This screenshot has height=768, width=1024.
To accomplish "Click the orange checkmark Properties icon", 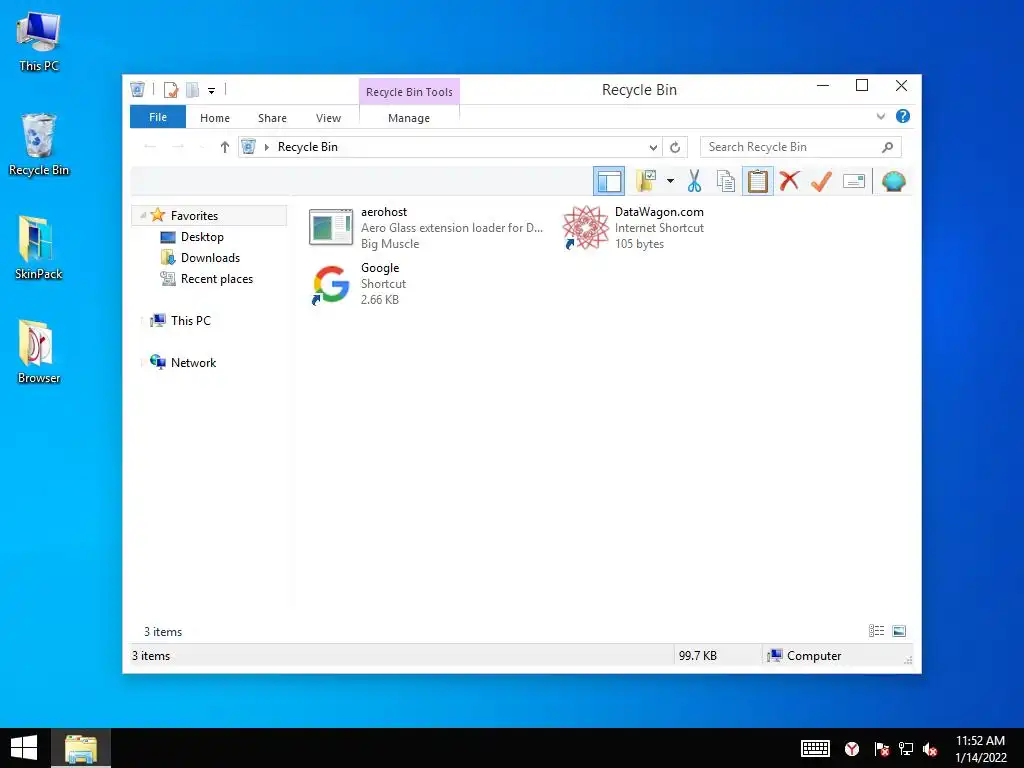I will coord(822,181).
